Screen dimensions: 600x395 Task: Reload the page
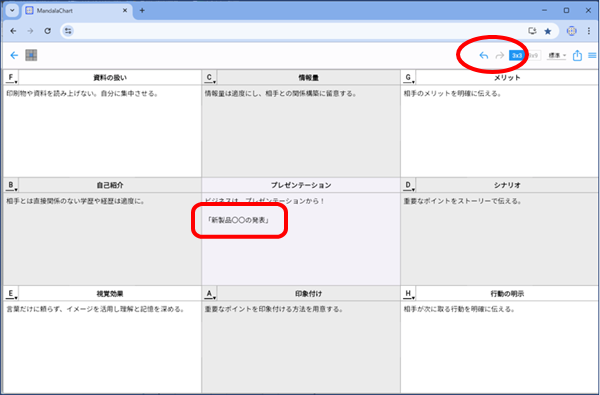tap(47, 31)
